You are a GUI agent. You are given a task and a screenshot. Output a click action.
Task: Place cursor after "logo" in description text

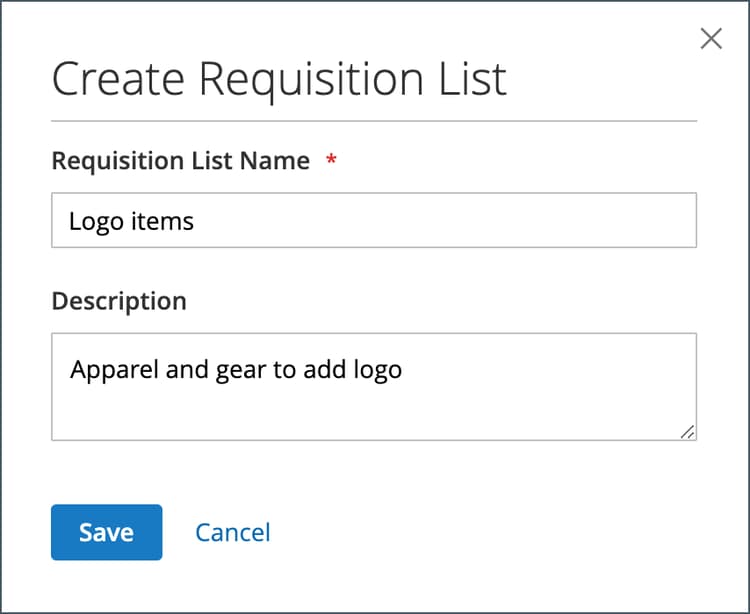[x=403, y=370]
